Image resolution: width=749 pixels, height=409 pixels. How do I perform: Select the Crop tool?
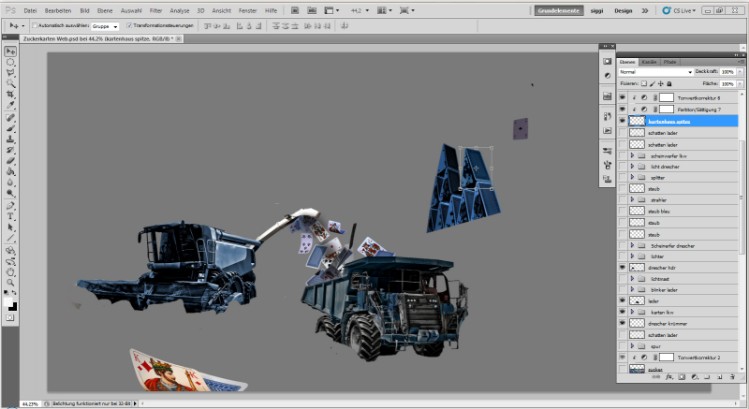click(10, 94)
